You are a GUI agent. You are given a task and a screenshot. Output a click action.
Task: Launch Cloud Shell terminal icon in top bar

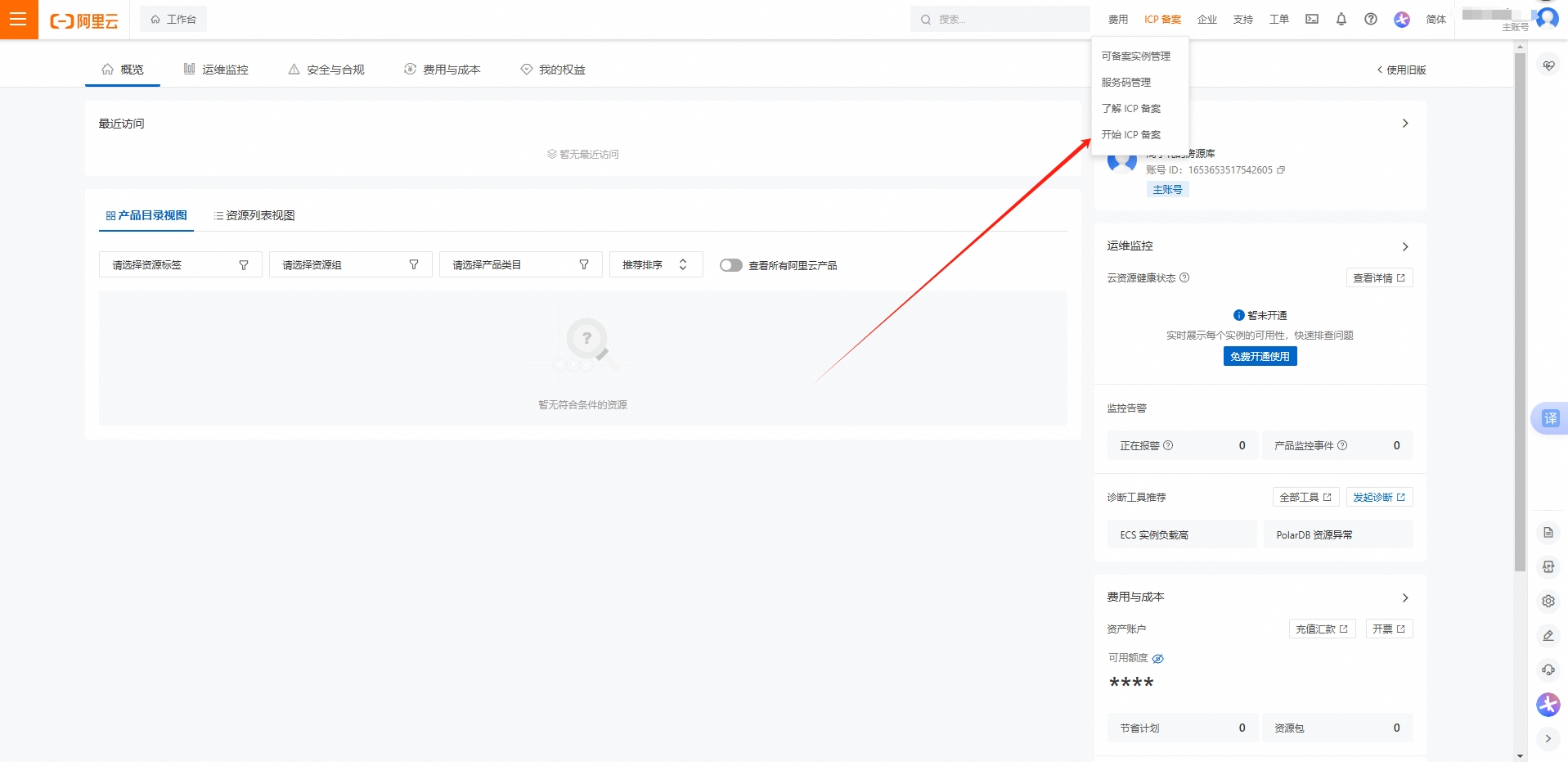pyautogui.click(x=1310, y=19)
